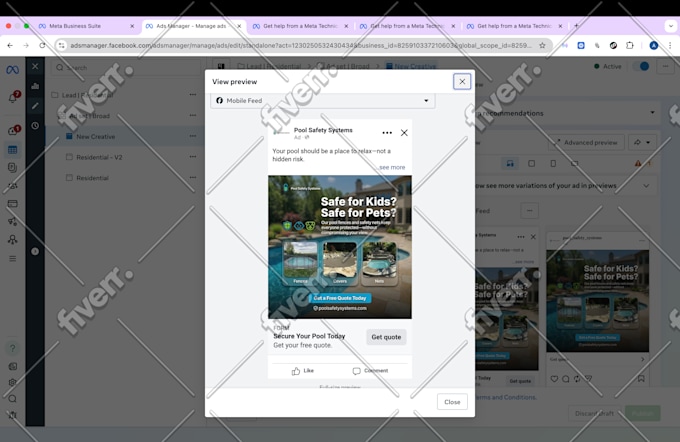680x442 pixels.
Task: Click the ad creative image Safe for Kids
Action: [340, 247]
